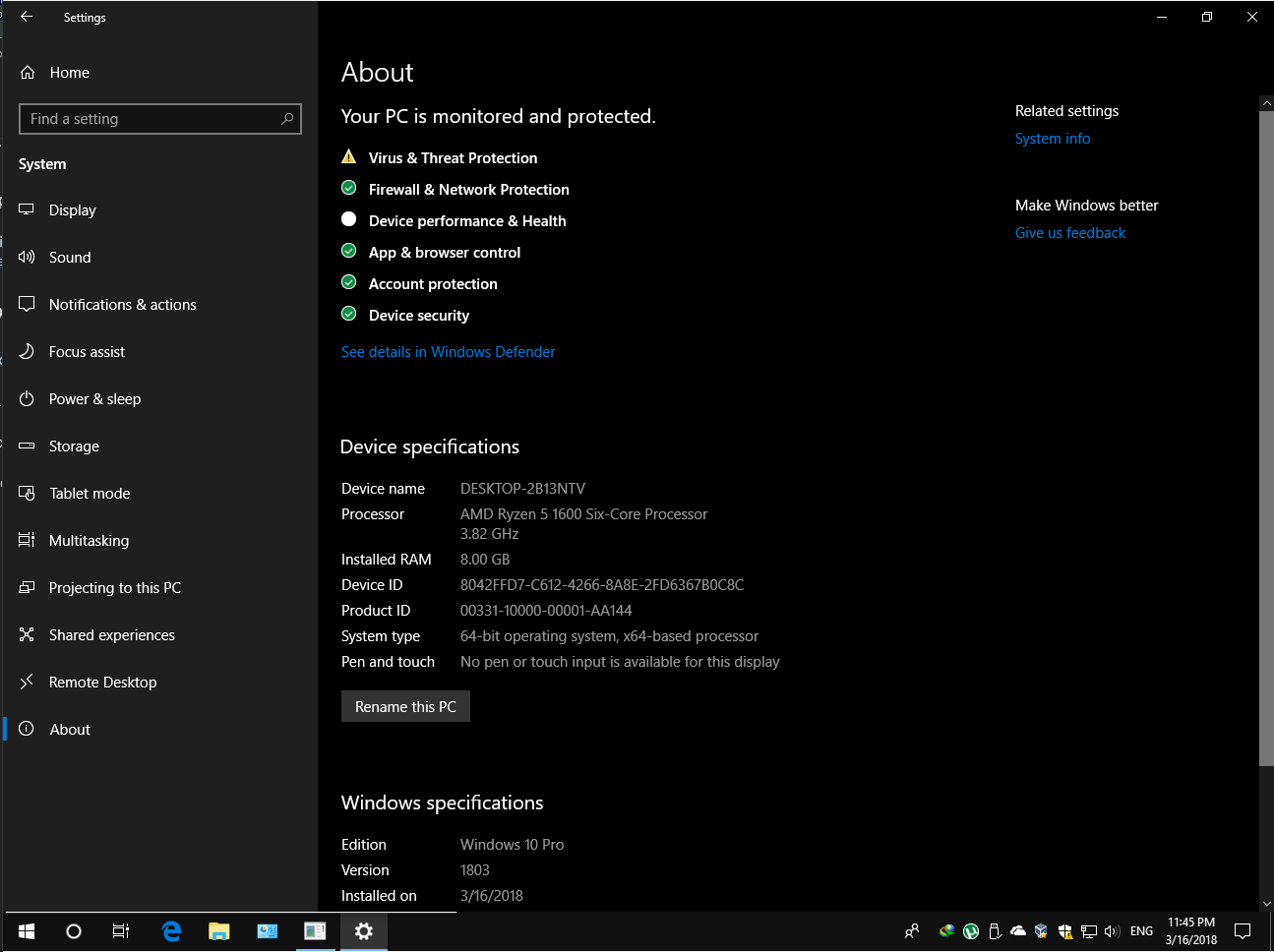Click the ENG language indicator
Image resolution: width=1274 pixels, height=952 pixels.
coord(1141,931)
